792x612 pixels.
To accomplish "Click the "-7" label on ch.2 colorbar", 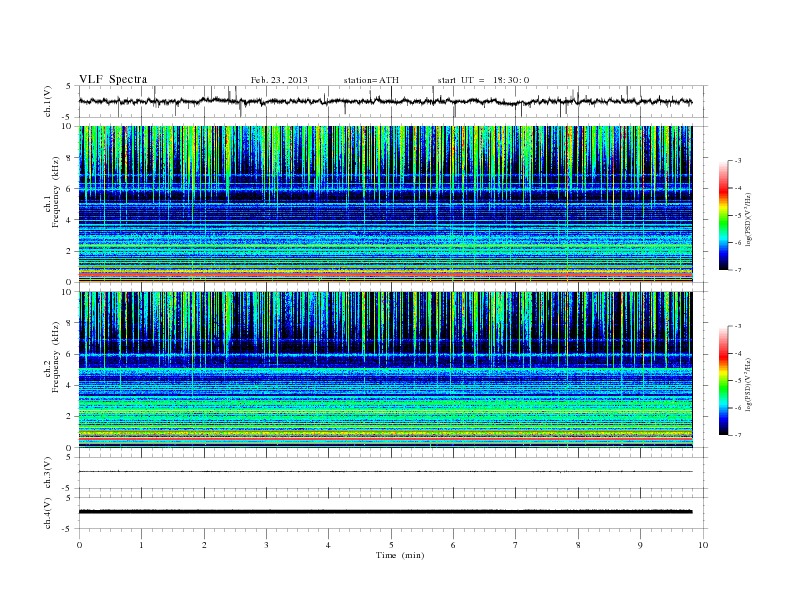I will tap(738, 435).
